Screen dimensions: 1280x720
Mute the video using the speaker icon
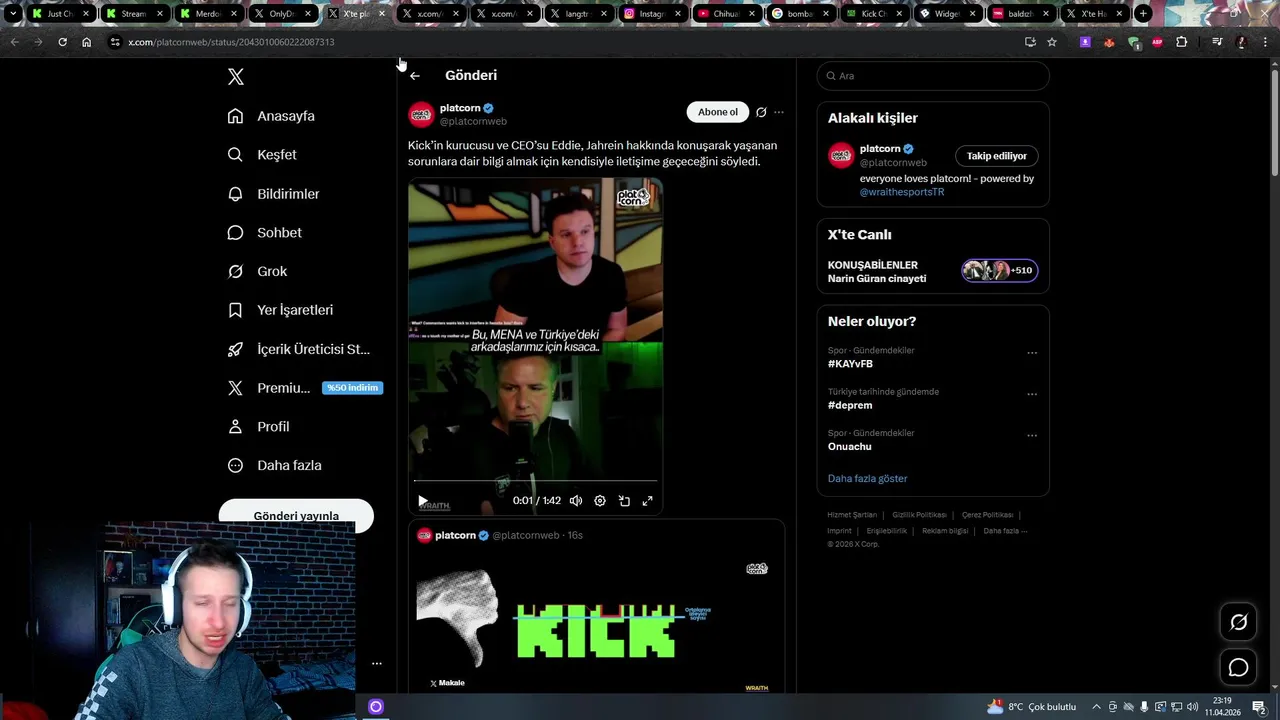[x=576, y=501]
